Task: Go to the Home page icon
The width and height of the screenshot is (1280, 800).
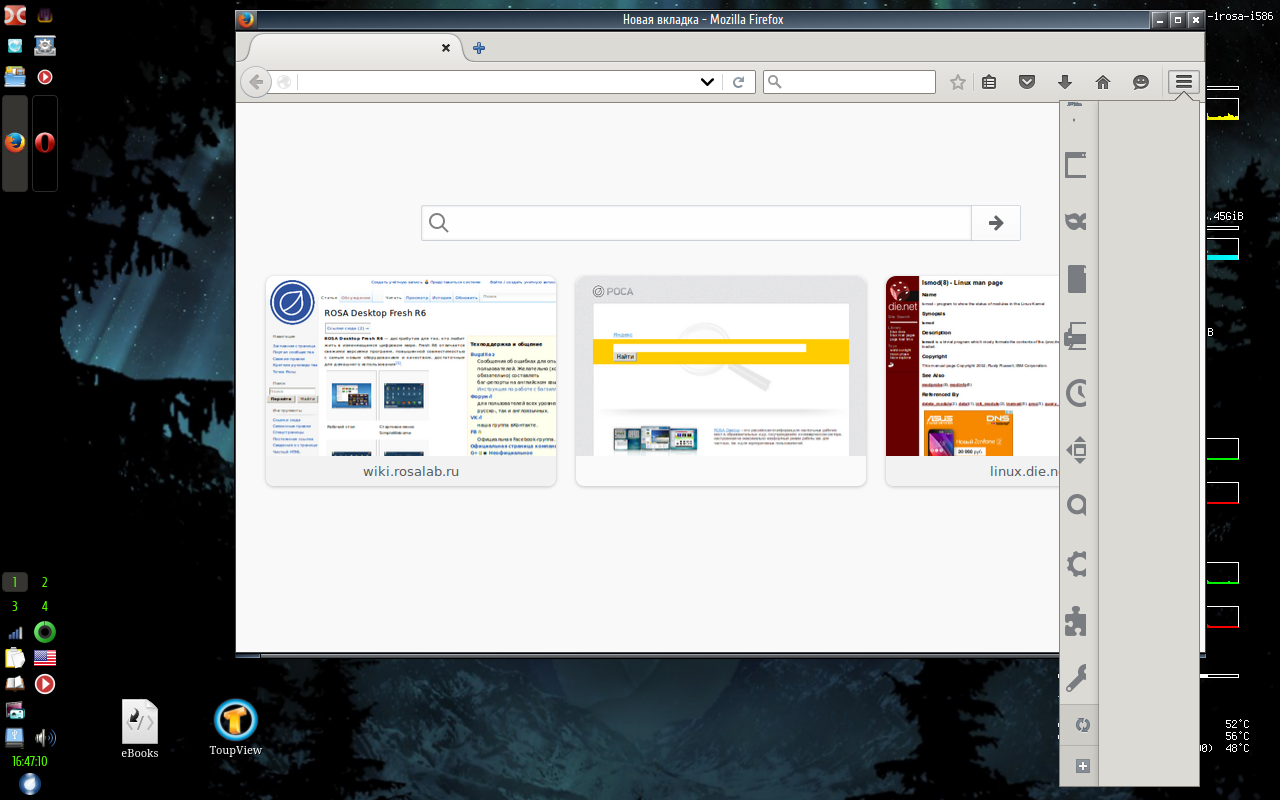Action: [x=1103, y=83]
